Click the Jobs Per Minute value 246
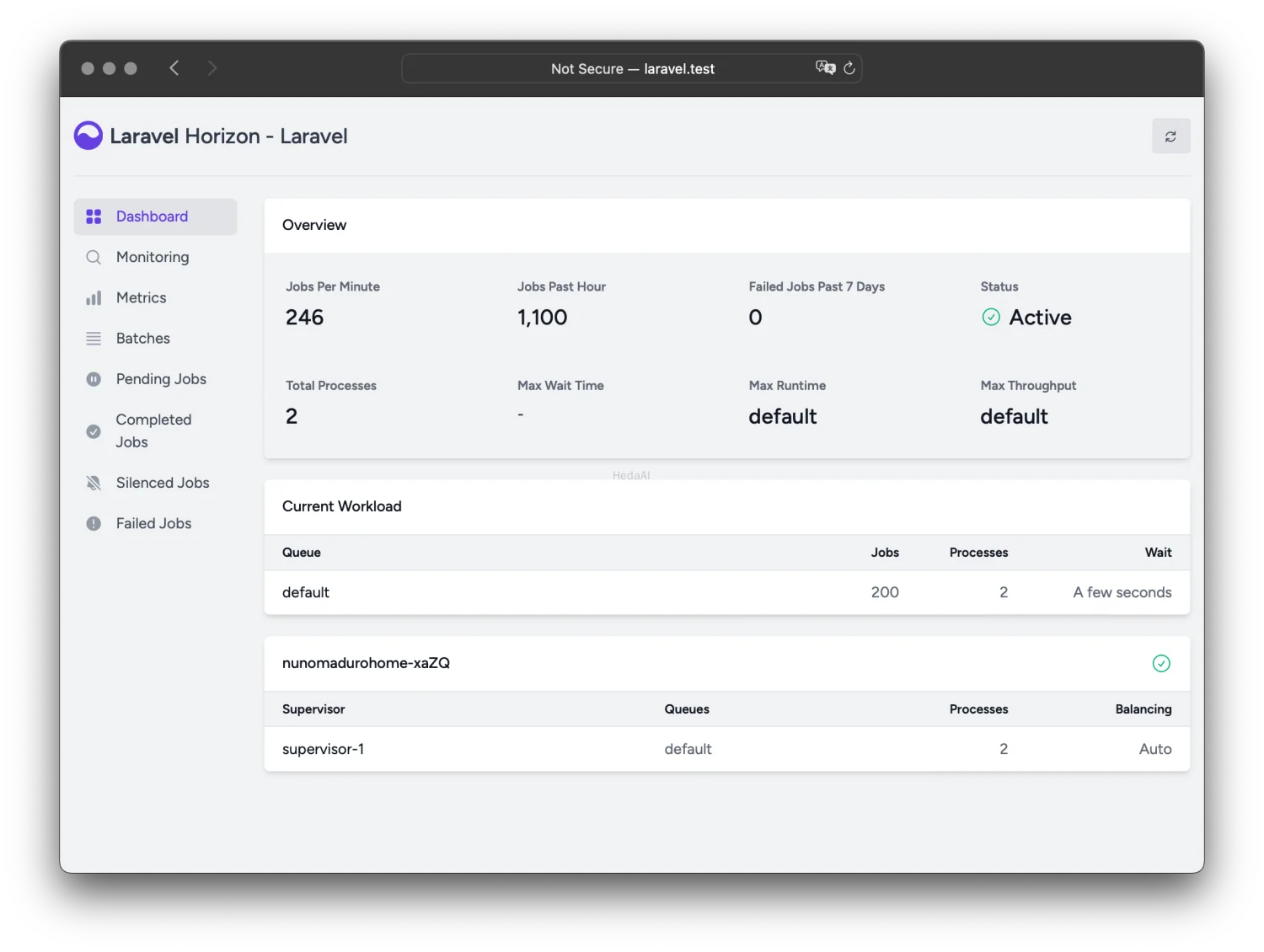The width and height of the screenshot is (1264, 952). (x=304, y=318)
